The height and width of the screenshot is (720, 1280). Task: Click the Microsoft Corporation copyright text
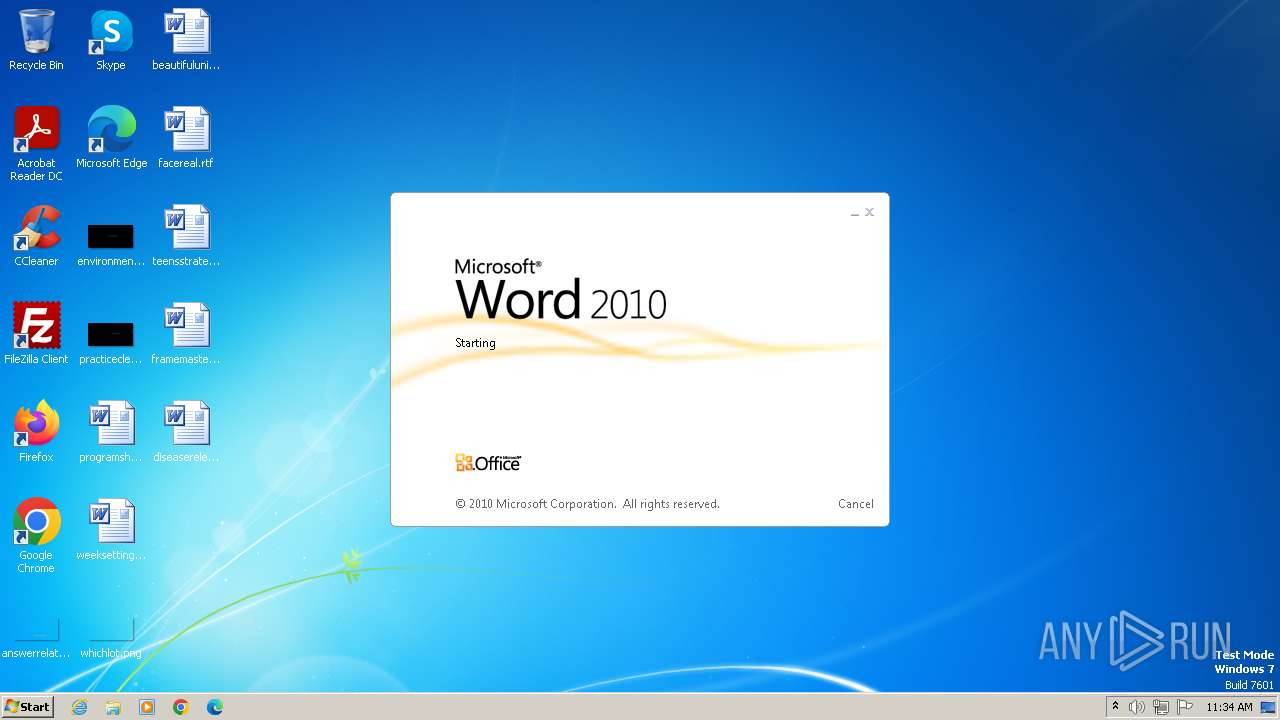[587, 504]
